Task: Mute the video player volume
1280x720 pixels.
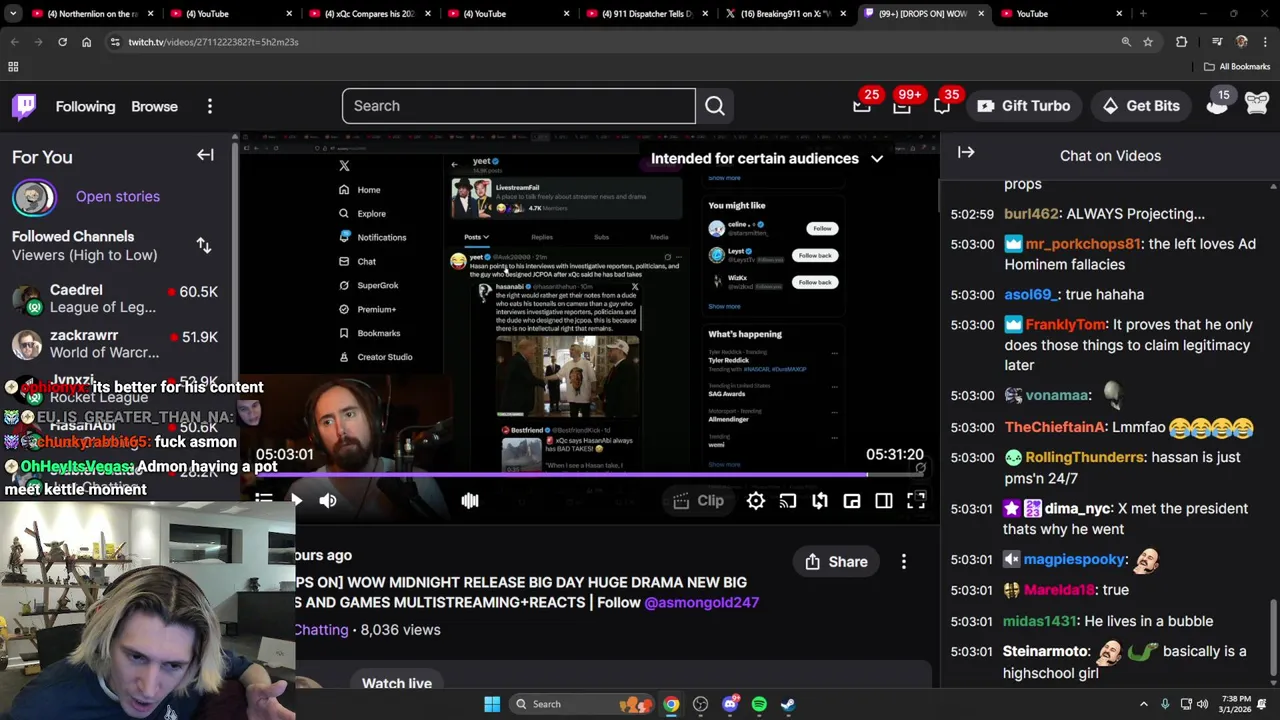Action: point(328,501)
